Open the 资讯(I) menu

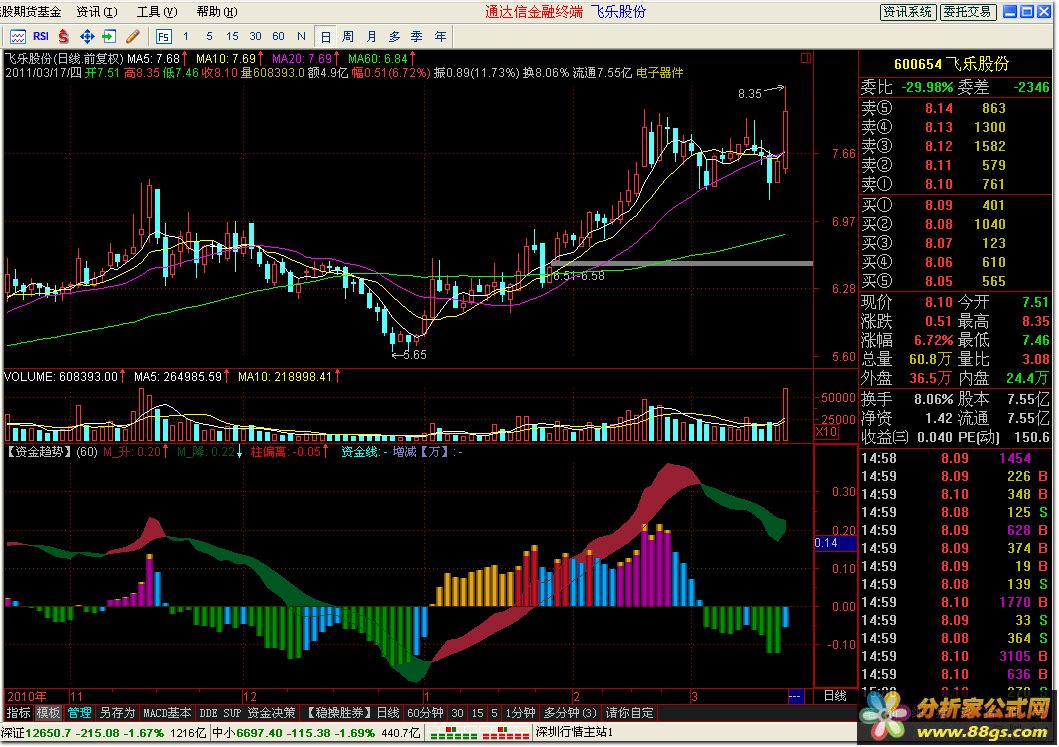pos(97,12)
